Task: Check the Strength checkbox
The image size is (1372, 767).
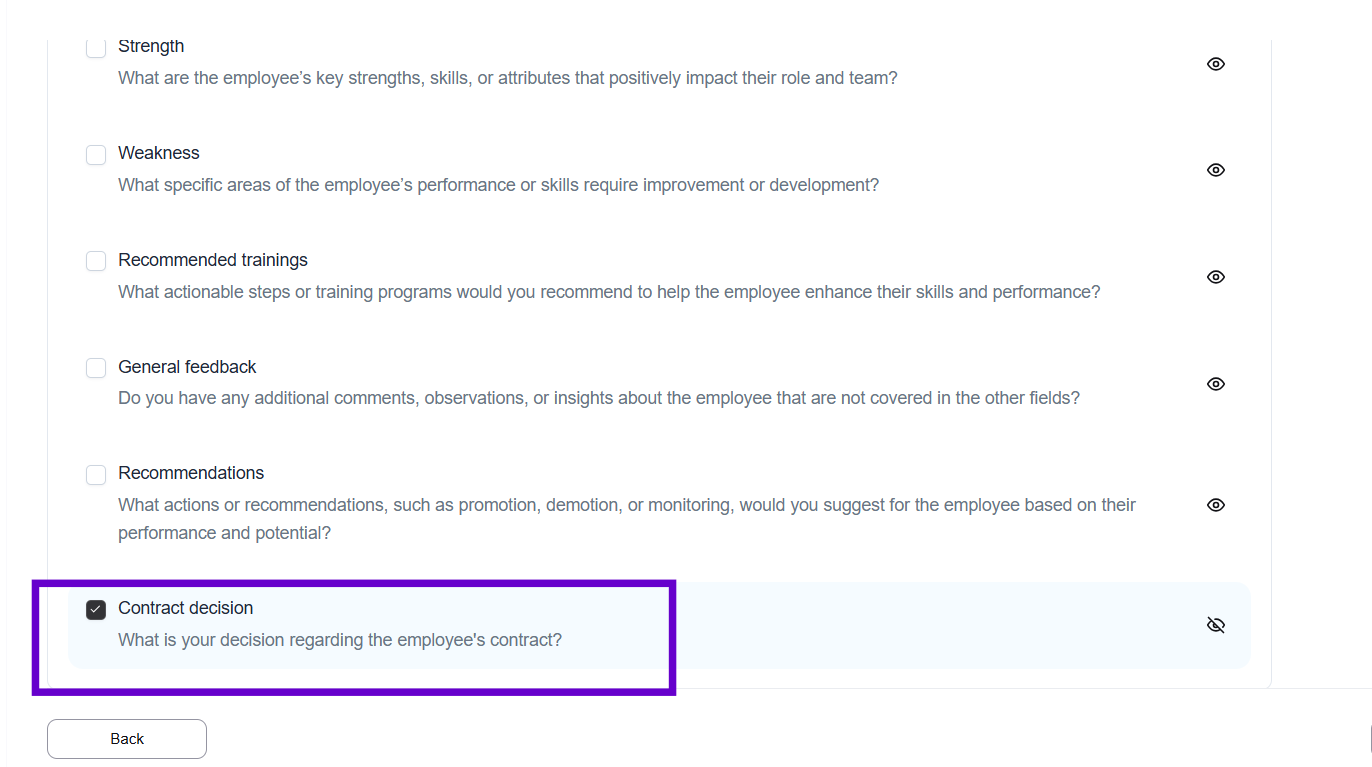Action: pos(96,48)
